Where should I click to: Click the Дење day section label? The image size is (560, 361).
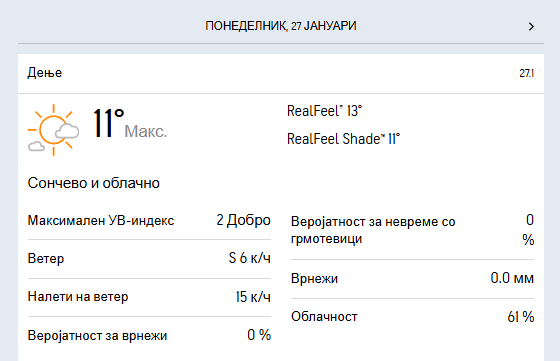tap(45, 73)
